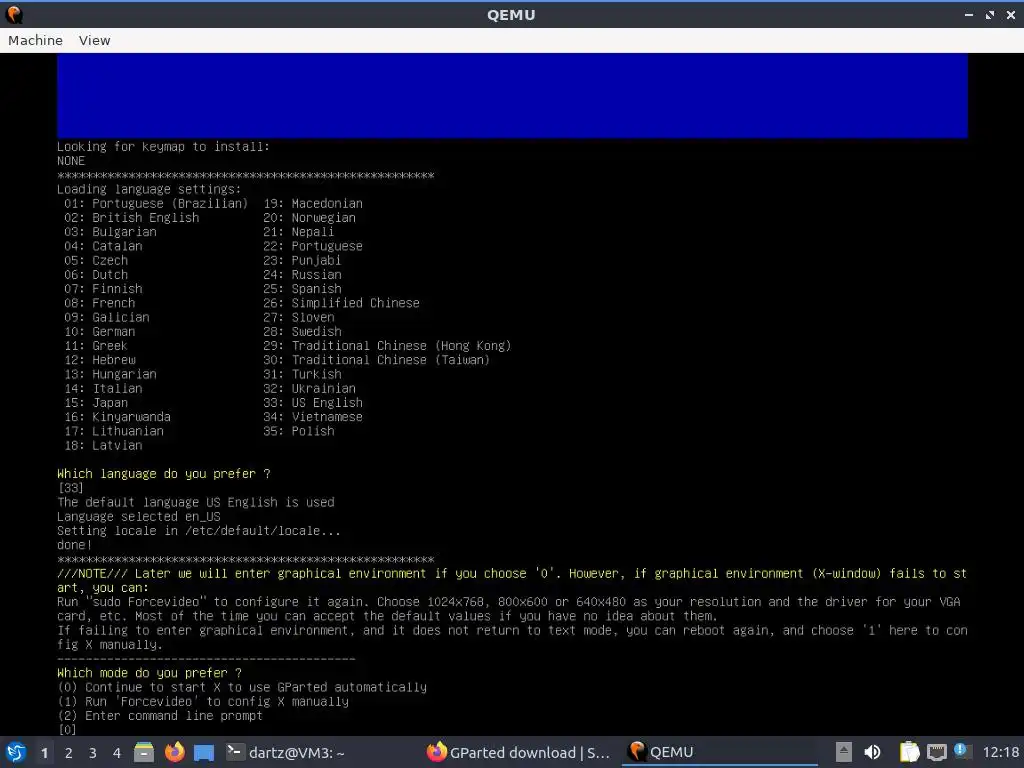
Task: Click the '35: Polish' language entry
Action: pyautogui.click(x=298, y=431)
